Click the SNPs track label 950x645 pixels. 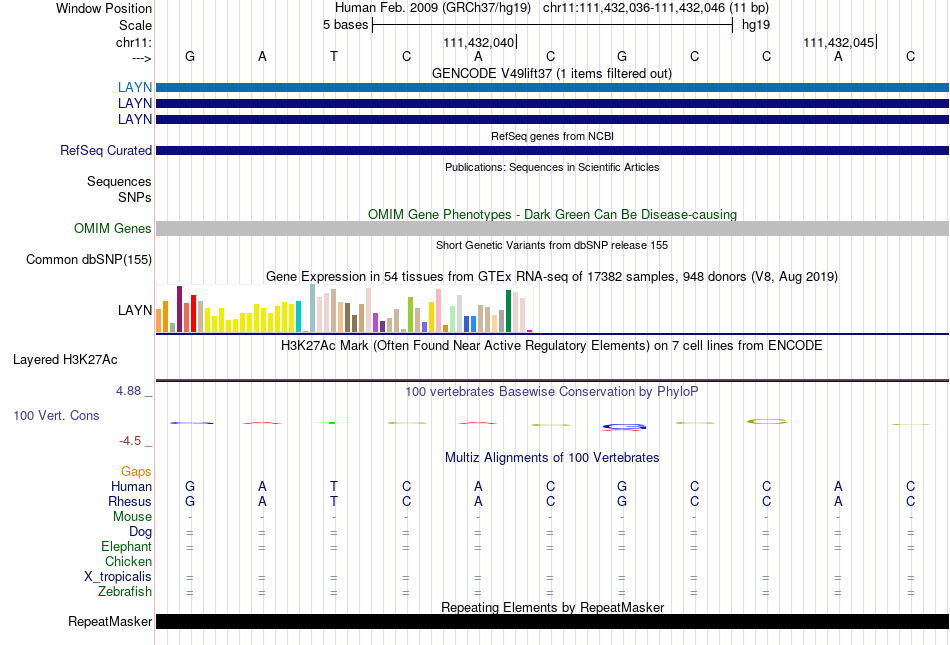coord(135,197)
